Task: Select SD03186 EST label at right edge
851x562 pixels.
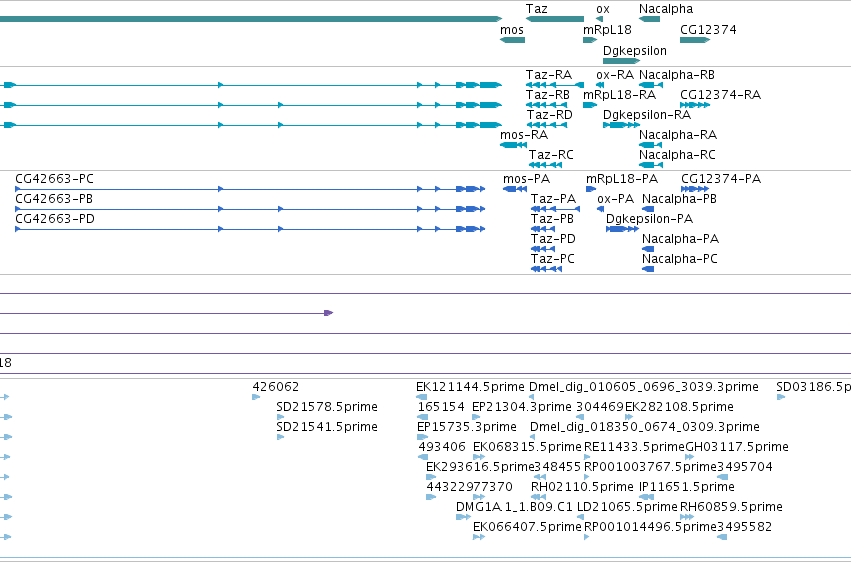Action: 813,387
